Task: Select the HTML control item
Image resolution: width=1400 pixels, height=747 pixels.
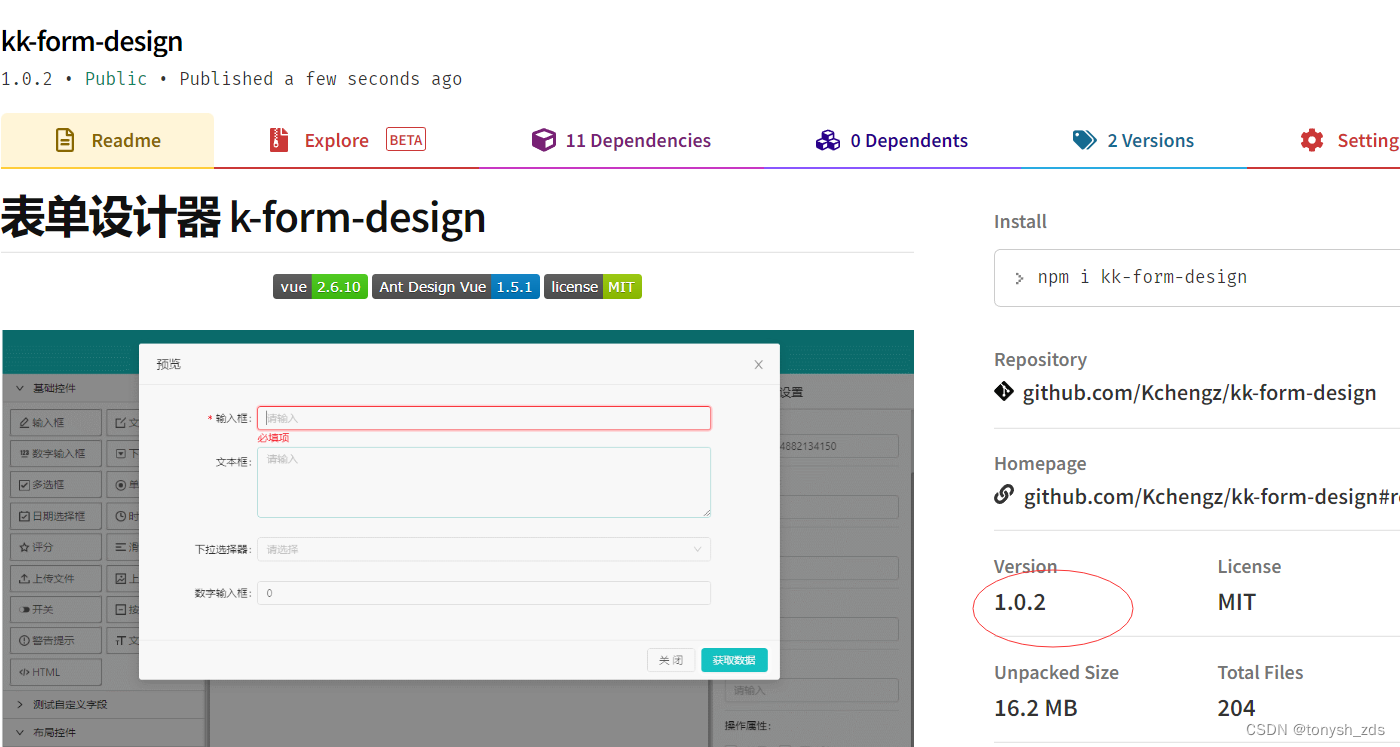Action: click(56, 672)
